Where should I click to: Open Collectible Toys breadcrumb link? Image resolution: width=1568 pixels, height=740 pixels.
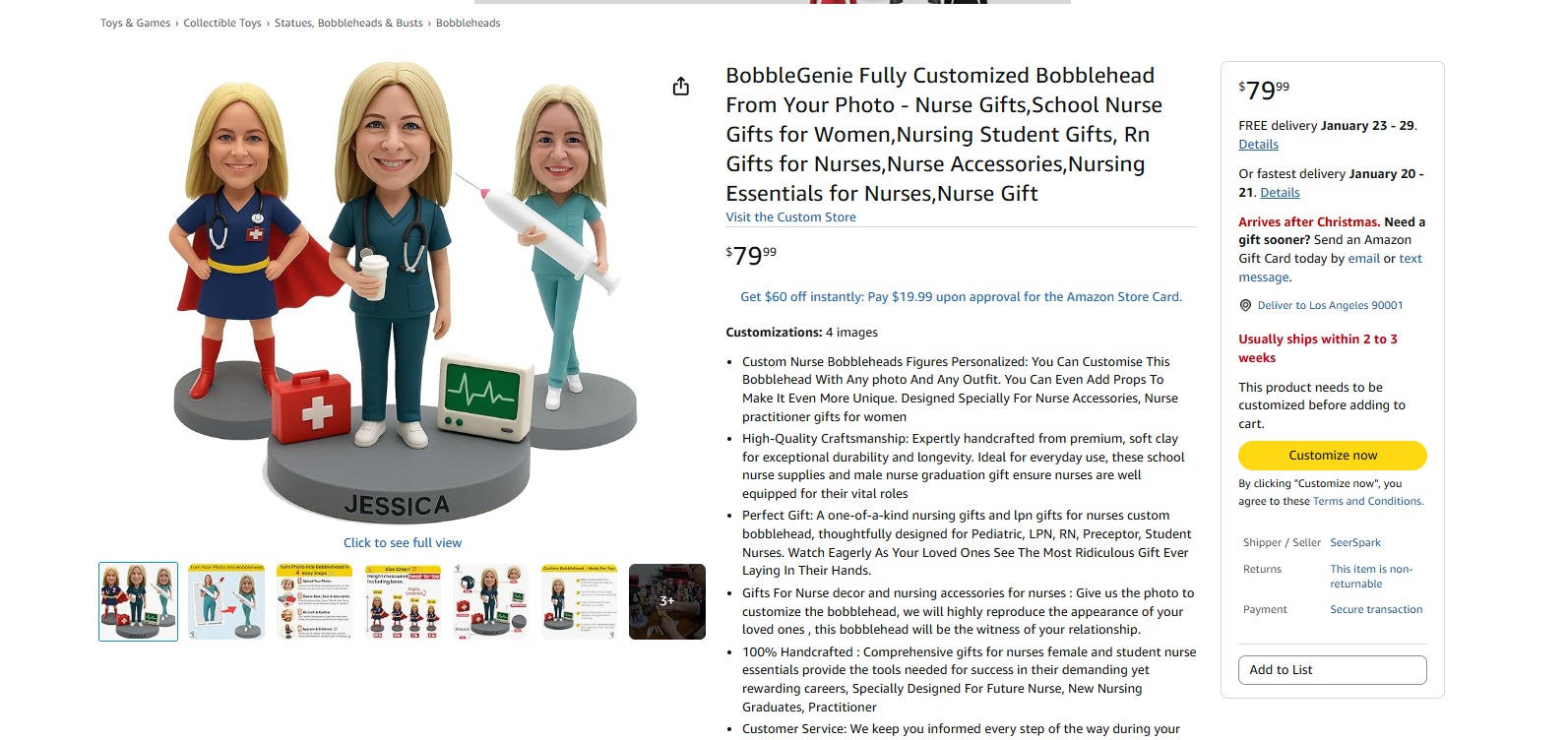[x=222, y=23]
